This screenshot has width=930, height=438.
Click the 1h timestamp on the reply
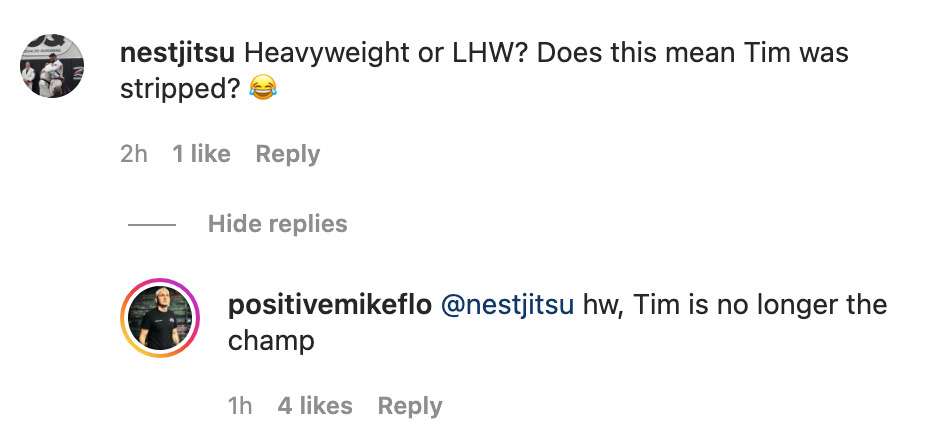(240, 406)
